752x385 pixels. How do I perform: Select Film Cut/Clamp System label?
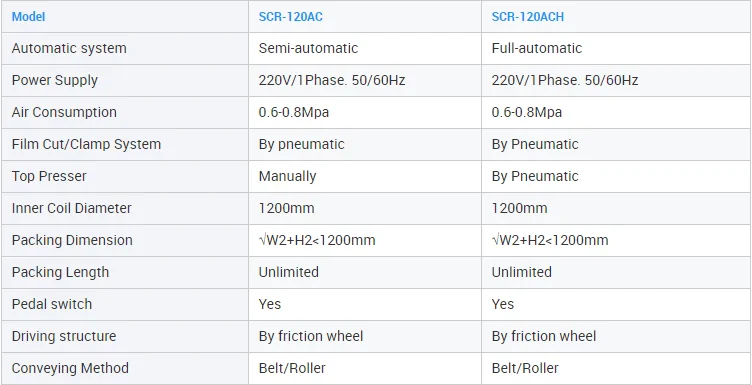click(x=86, y=144)
